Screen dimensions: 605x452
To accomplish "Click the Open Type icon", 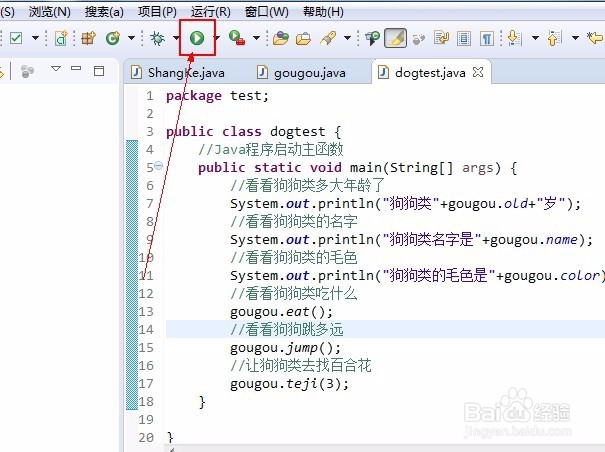I will 281,38.
